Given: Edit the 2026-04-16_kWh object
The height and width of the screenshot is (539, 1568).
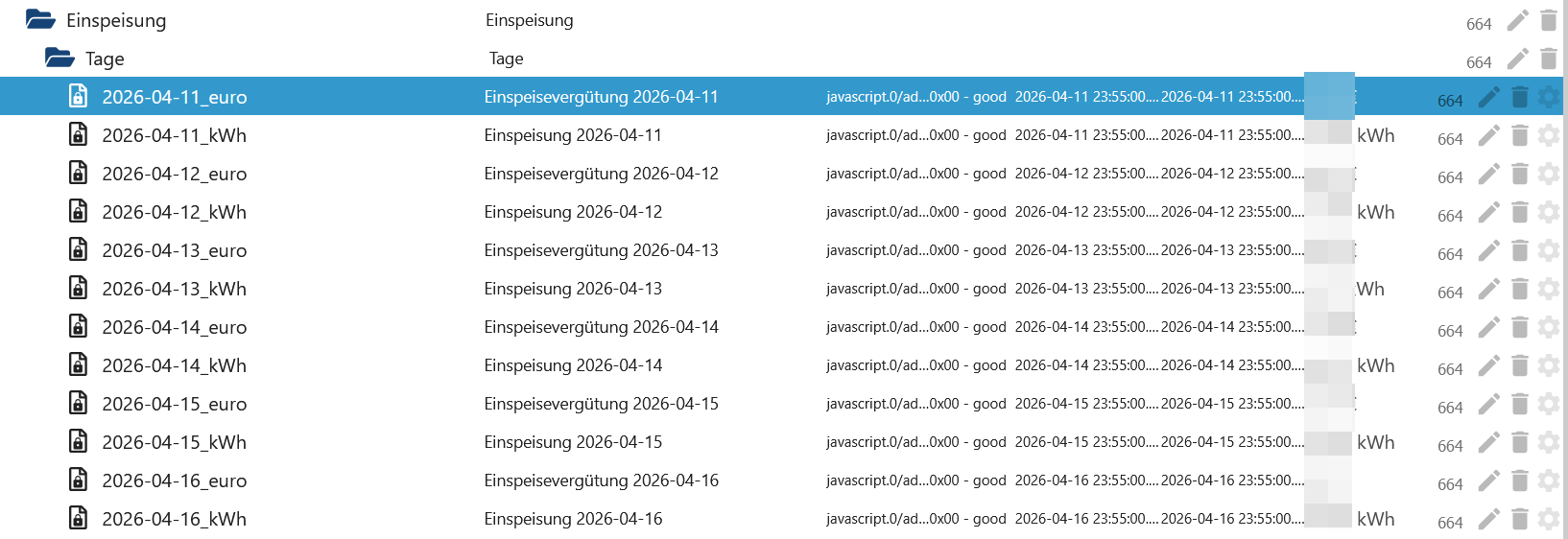Looking at the screenshot, I should click(1488, 519).
